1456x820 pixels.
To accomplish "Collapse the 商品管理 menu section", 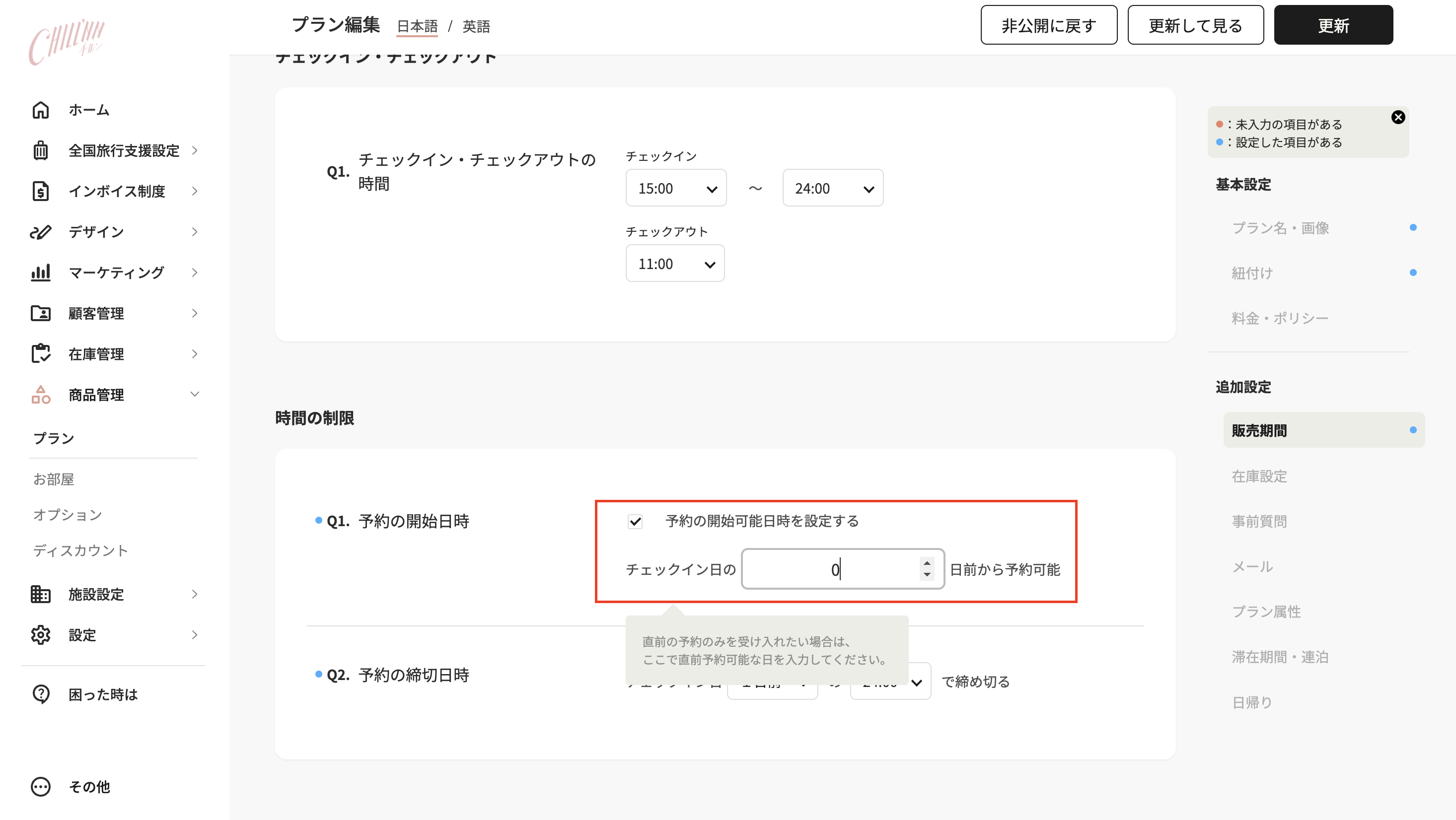I will pyautogui.click(x=195, y=395).
